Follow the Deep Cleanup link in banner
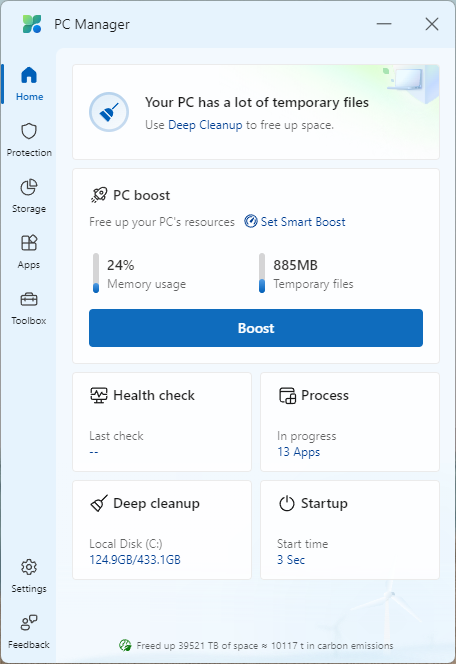 (205, 125)
